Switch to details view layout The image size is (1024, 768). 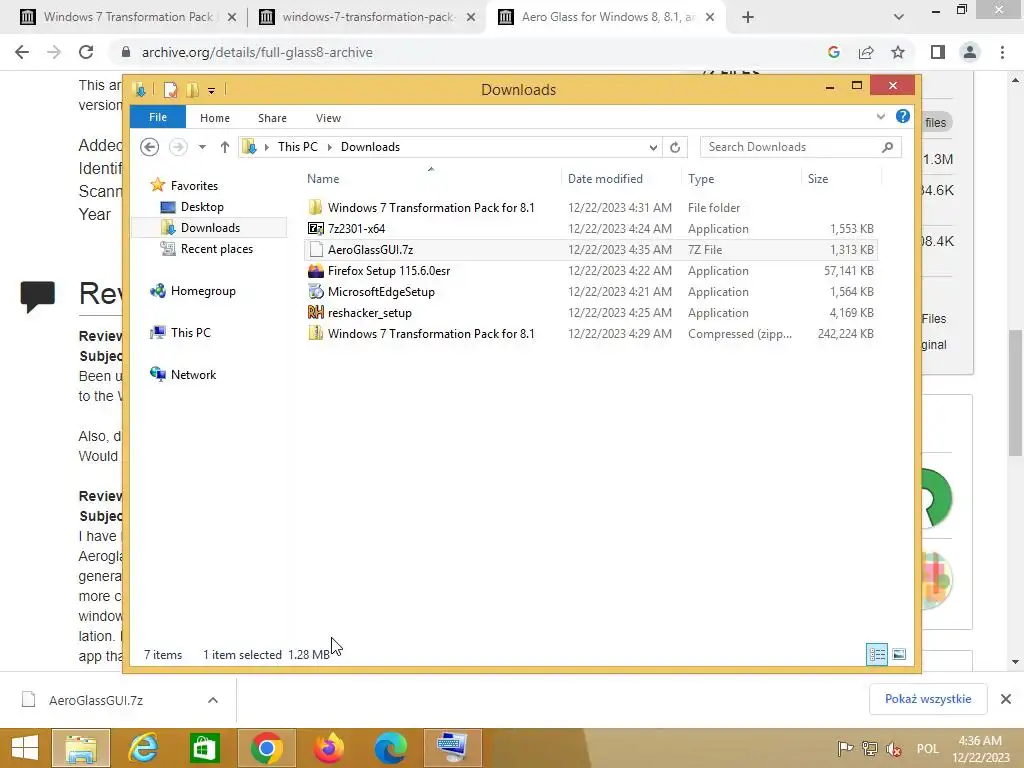876,654
